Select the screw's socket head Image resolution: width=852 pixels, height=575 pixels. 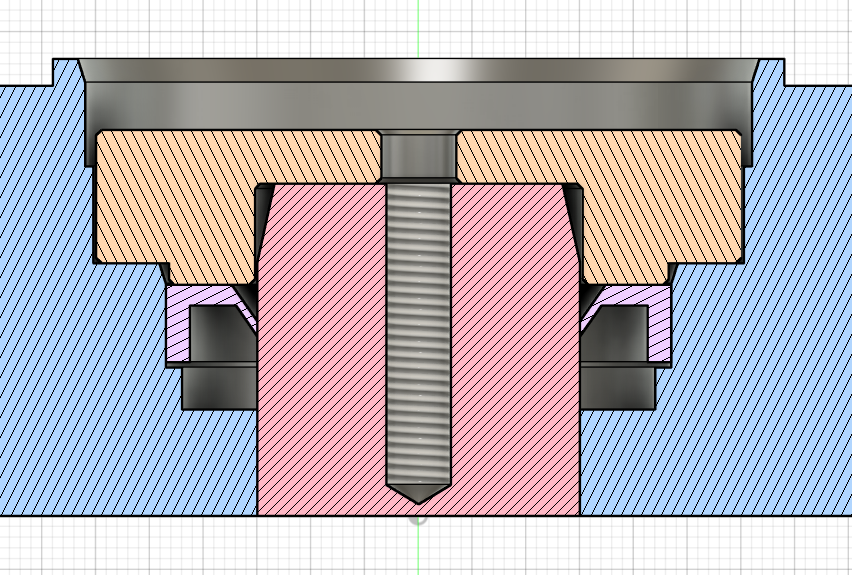[x=419, y=157]
